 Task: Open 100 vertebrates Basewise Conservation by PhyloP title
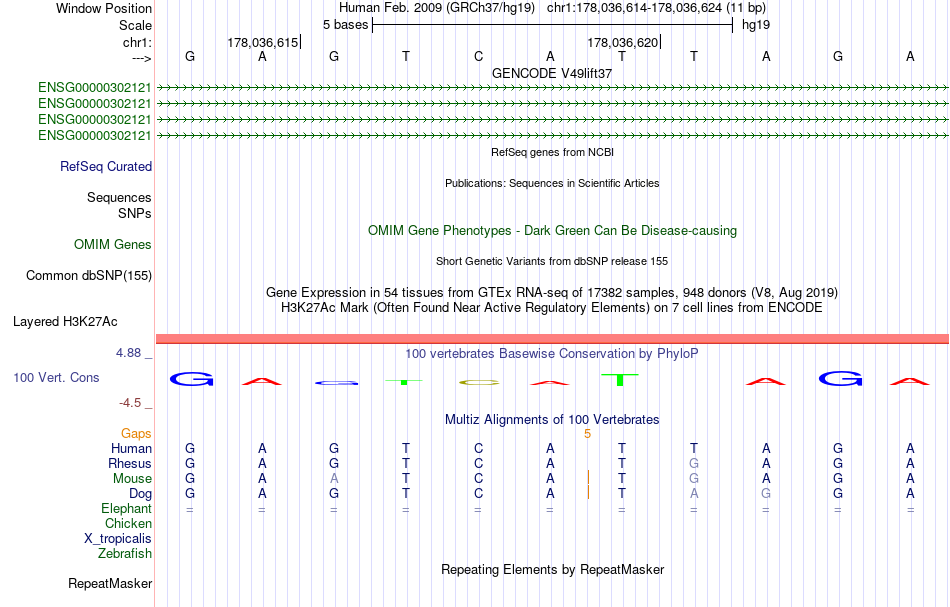click(552, 354)
